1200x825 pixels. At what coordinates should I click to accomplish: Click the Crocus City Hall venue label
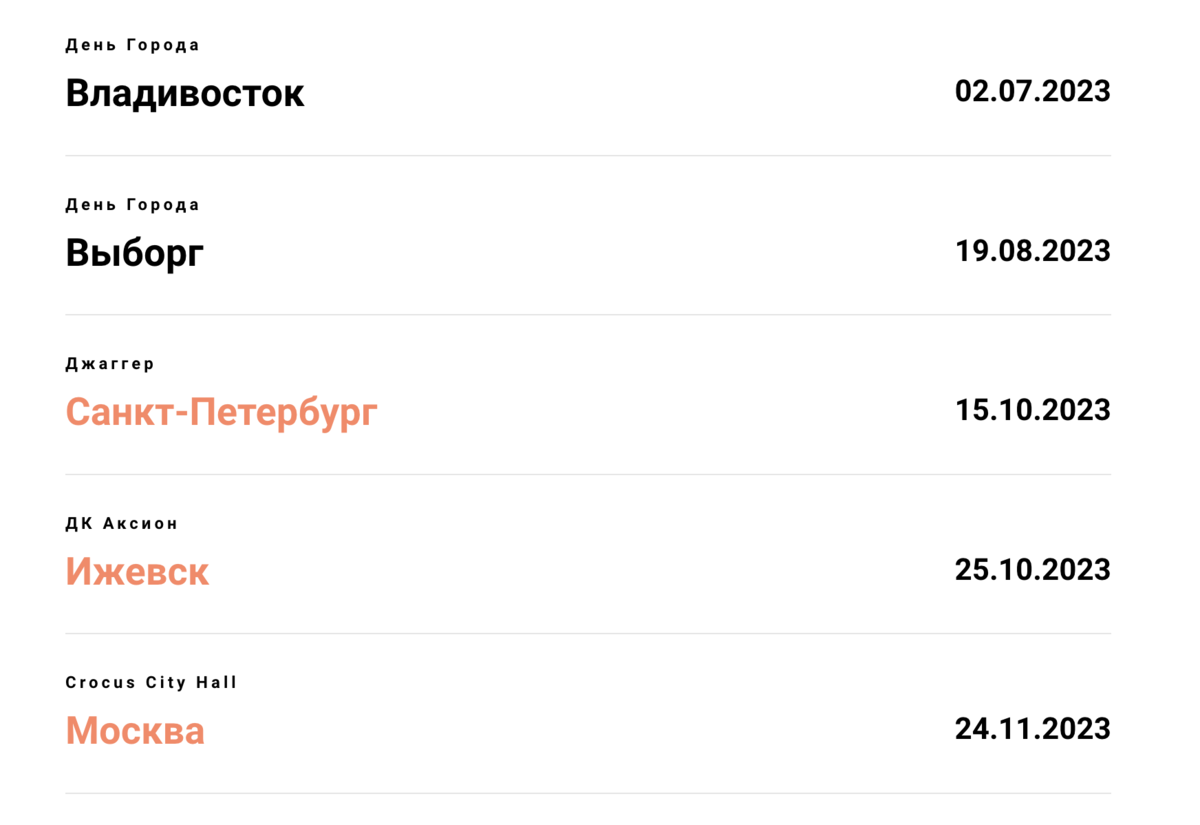[151, 683]
